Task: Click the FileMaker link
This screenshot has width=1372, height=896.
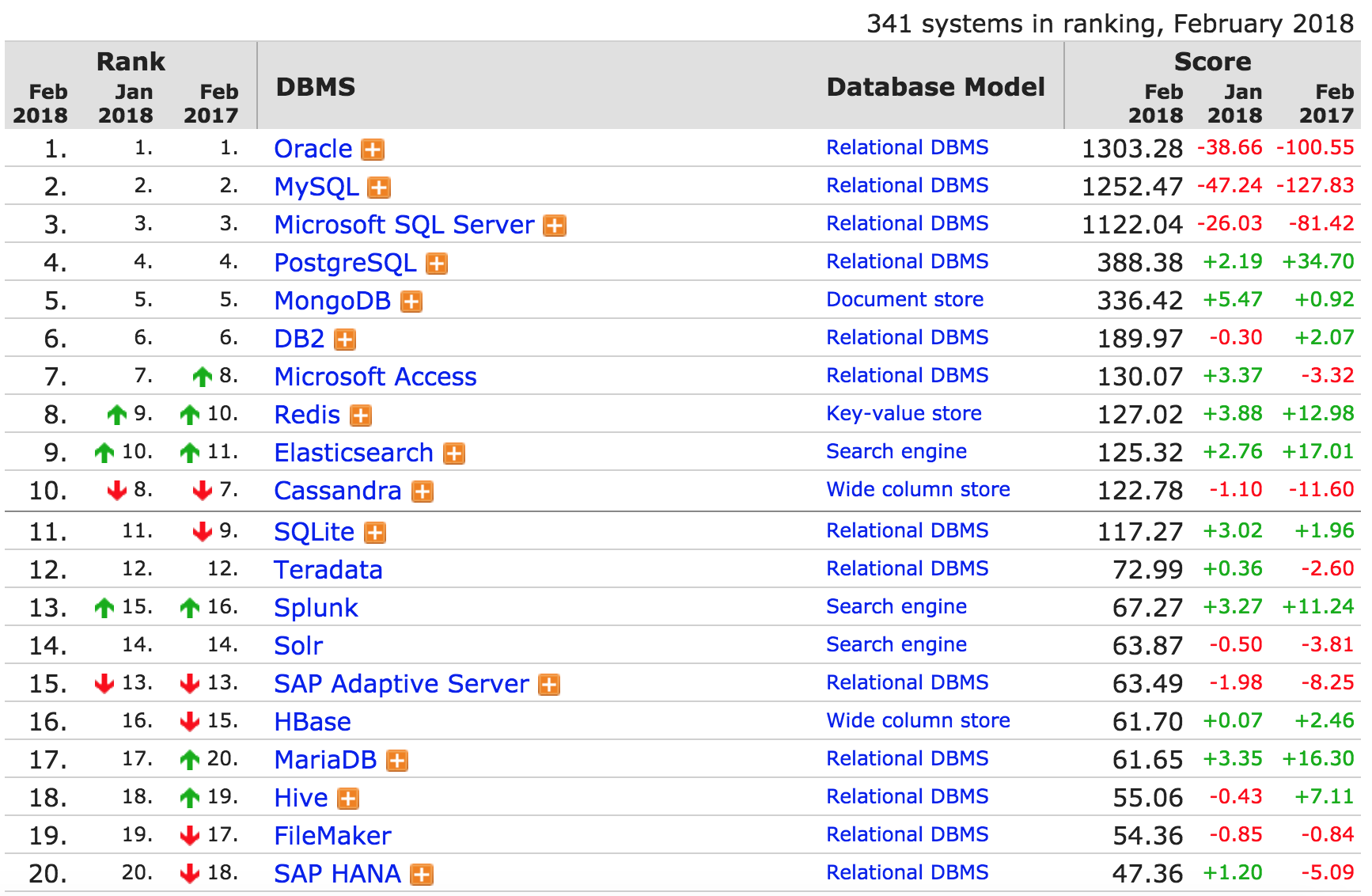Action: pos(332,836)
